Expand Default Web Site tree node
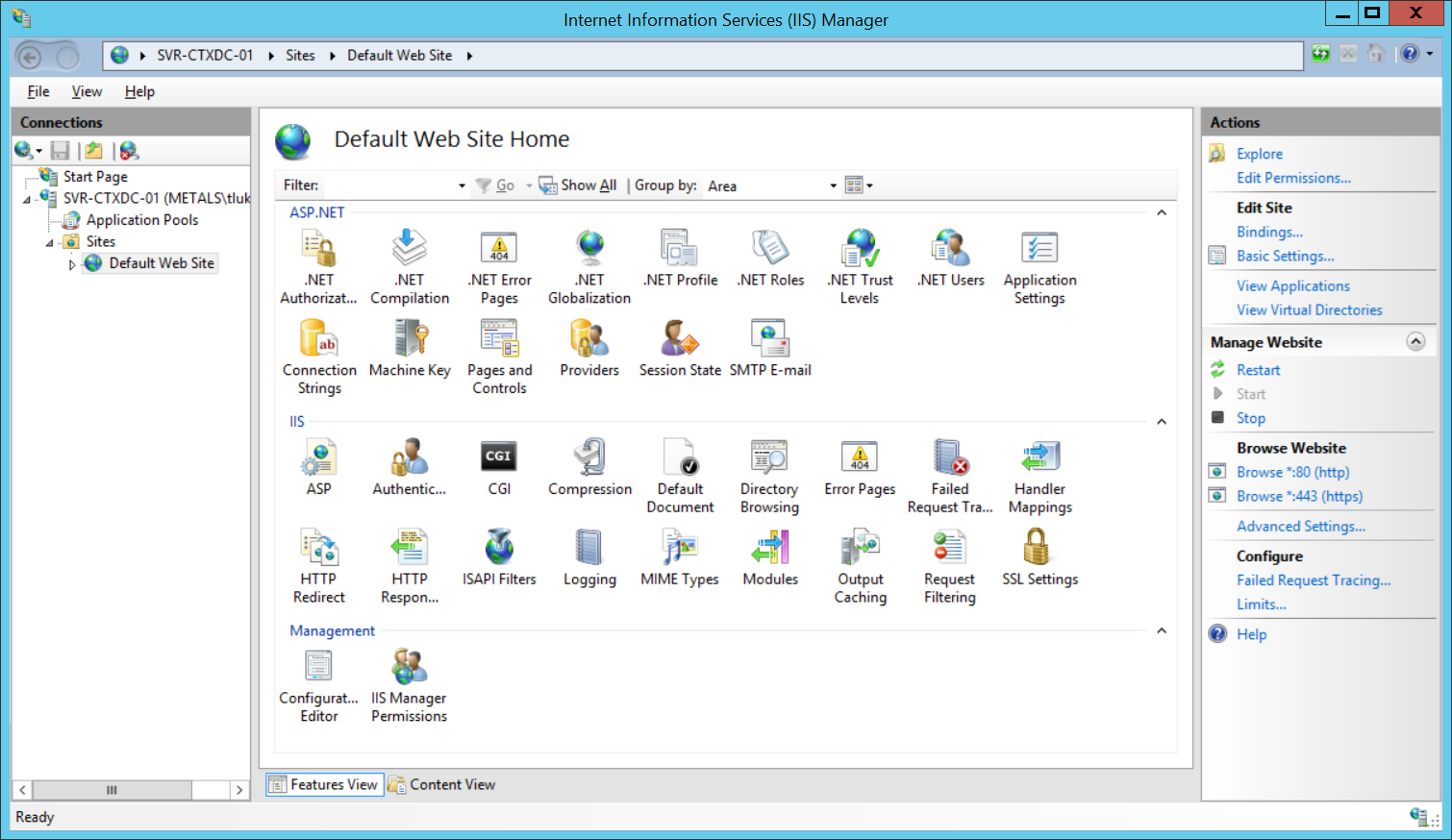The width and height of the screenshot is (1452, 840). tap(72, 264)
